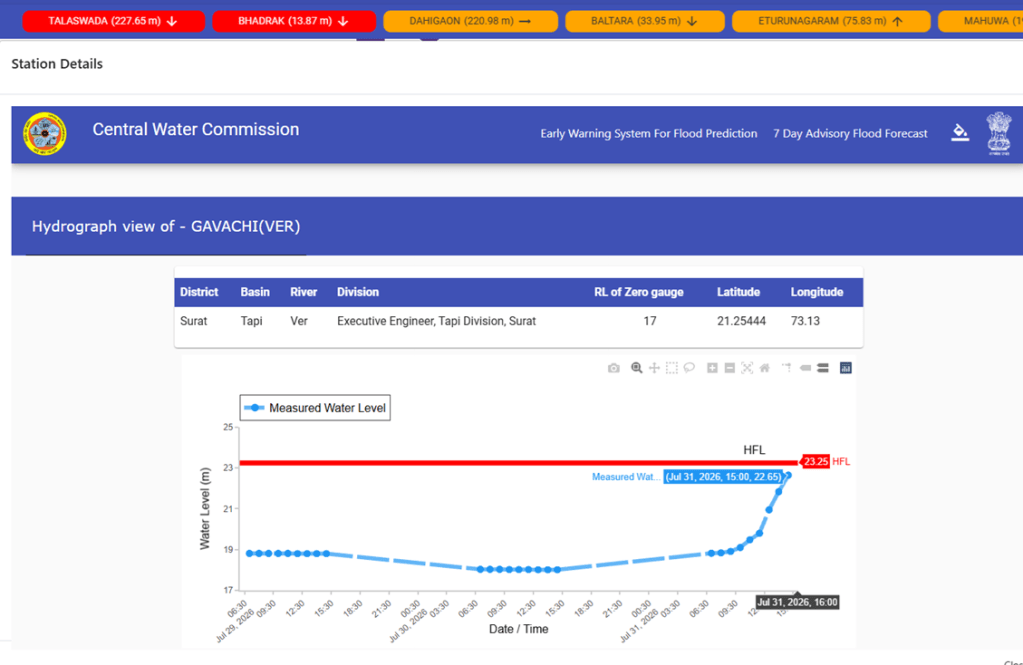The height and width of the screenshot is (665, 1023).
Task: Click the Zoom out minus icon
Action: tap(729, 368)
